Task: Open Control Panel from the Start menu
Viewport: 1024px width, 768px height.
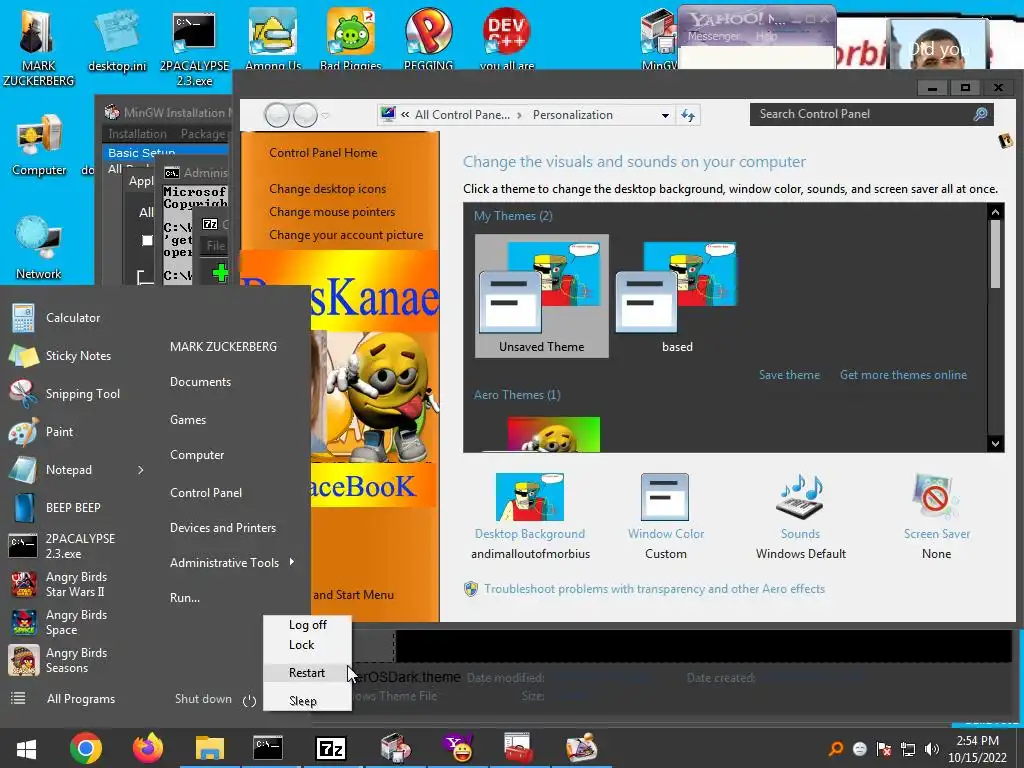Action: pos(206,493)
